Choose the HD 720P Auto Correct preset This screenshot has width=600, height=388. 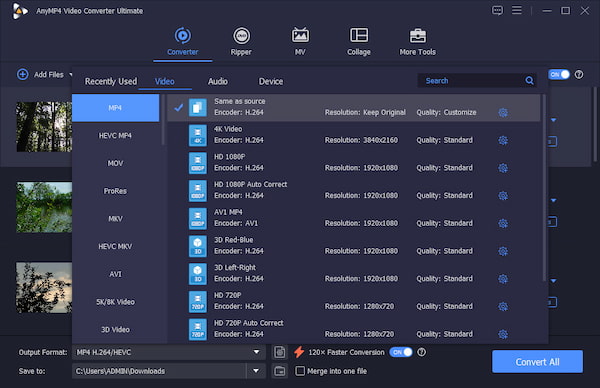point(354,329)
